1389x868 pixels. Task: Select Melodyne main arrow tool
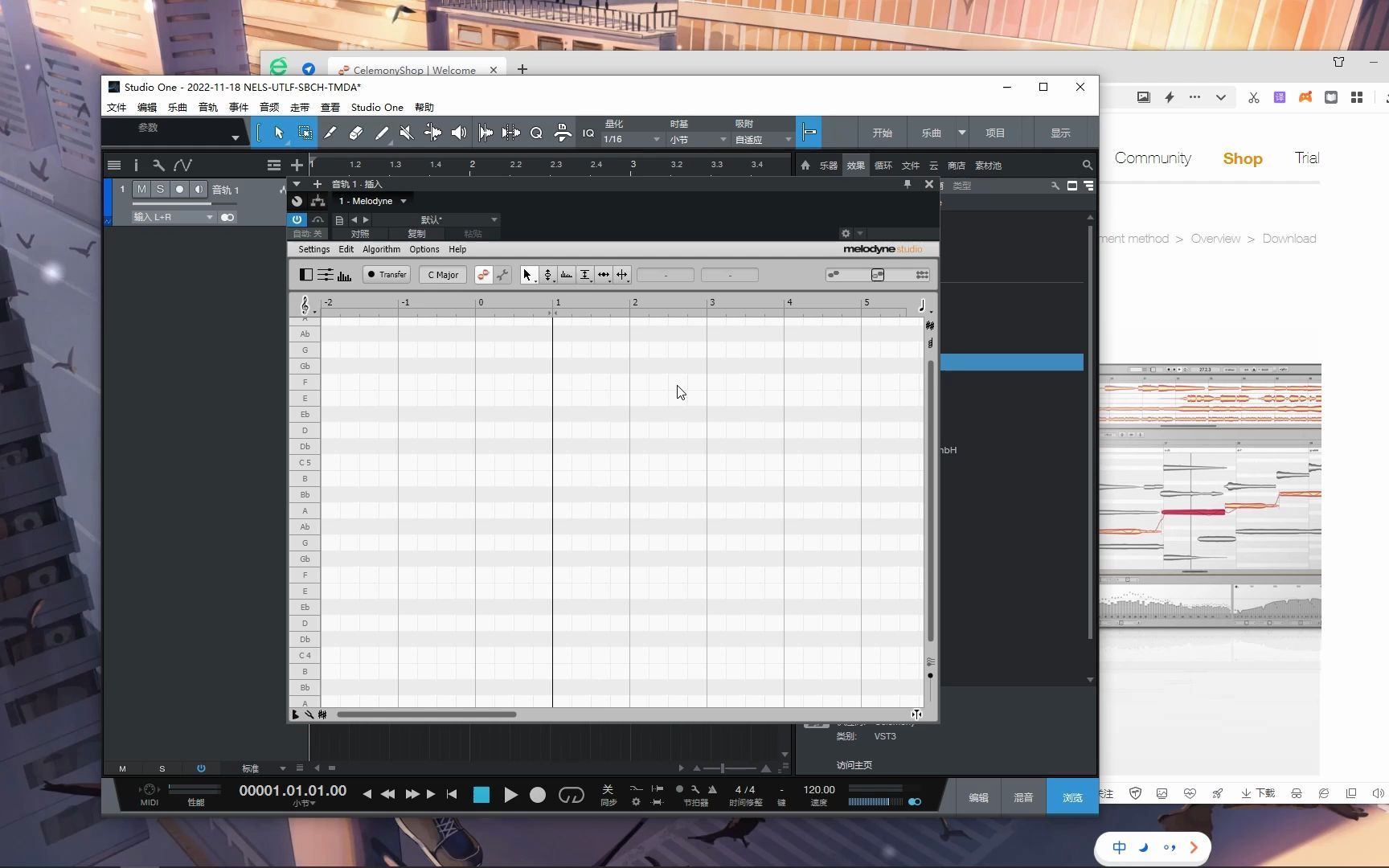tap(528, 275)
